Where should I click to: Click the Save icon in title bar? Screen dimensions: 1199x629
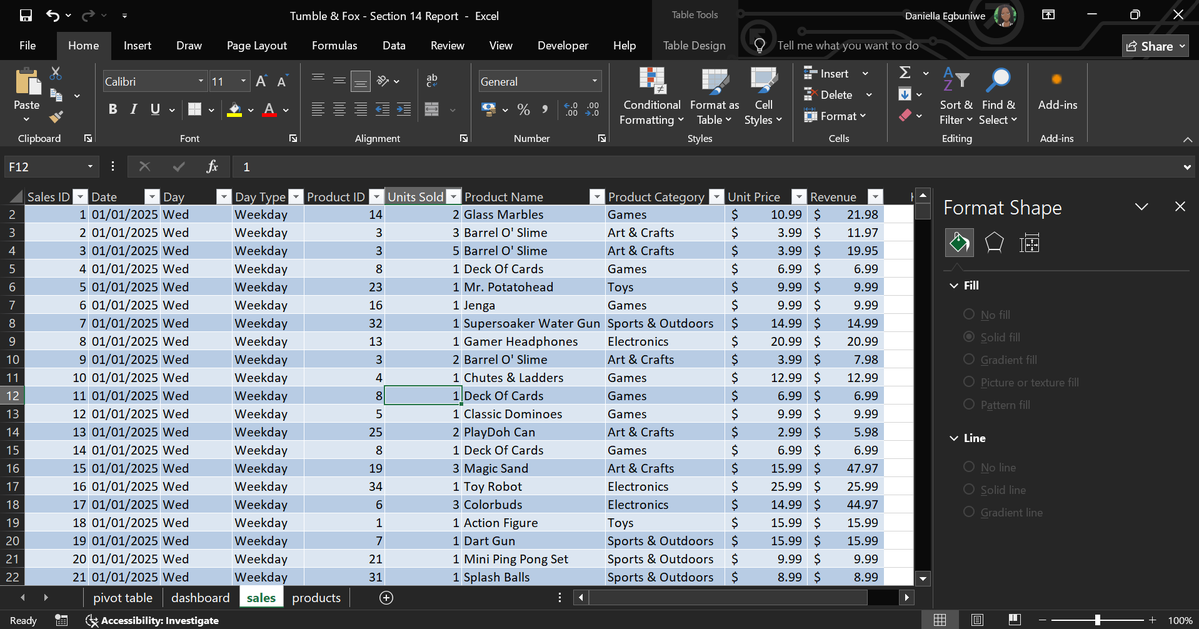pos(25,15)
